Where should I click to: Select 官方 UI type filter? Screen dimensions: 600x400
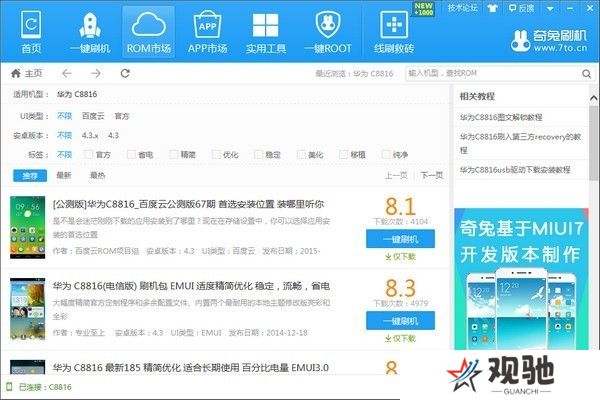pyautogui.click(x=122, y=116)
